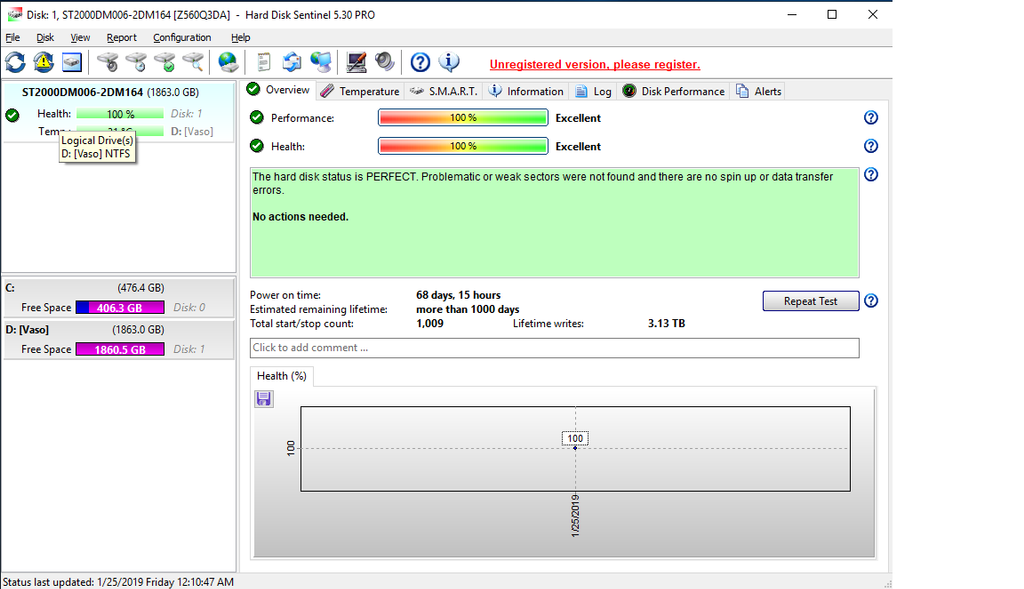Click the save floppy icon above health graph
Image resolution: width=1024 pixels, height=589 pixels.
264,399
